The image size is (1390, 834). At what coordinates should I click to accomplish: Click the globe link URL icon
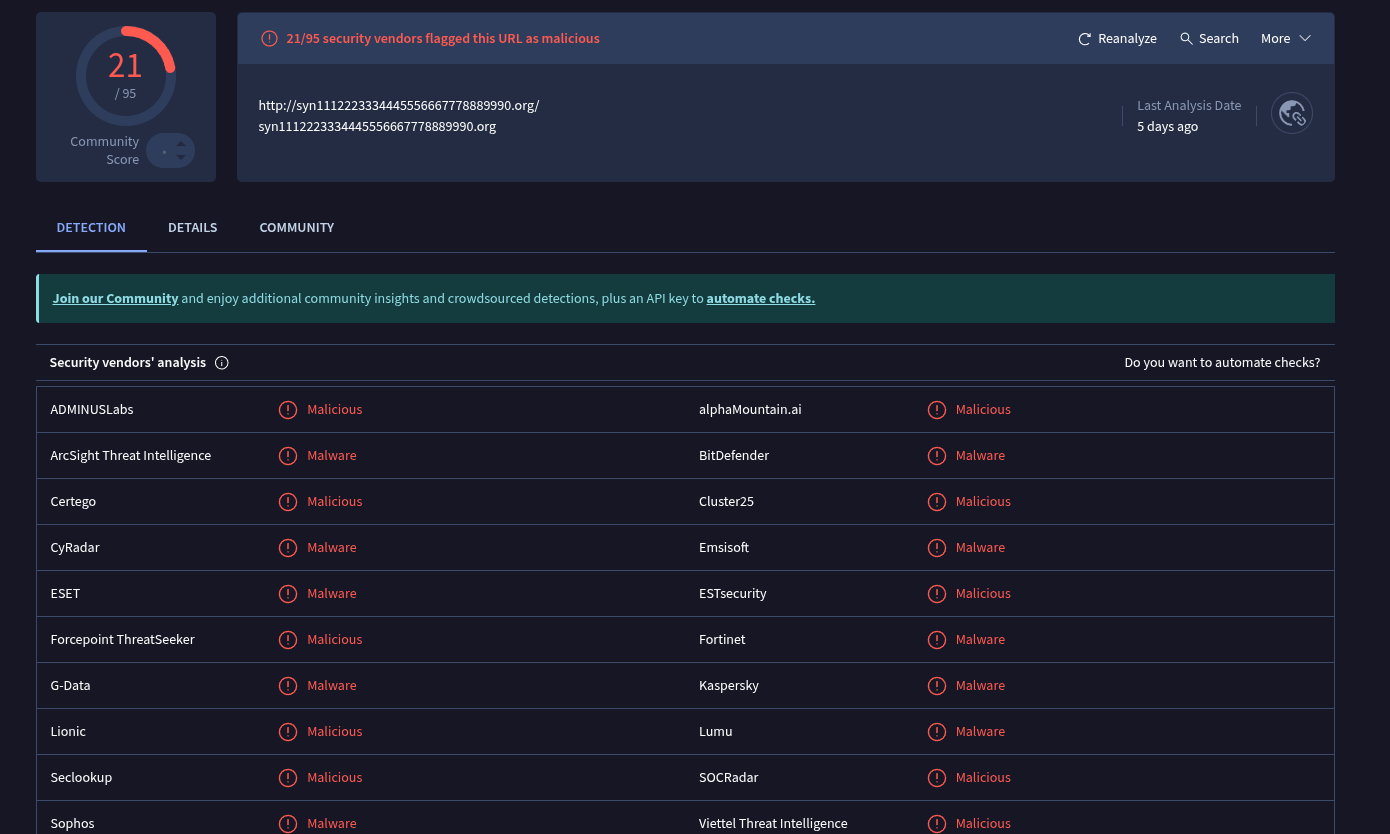tap(1292, 113)
